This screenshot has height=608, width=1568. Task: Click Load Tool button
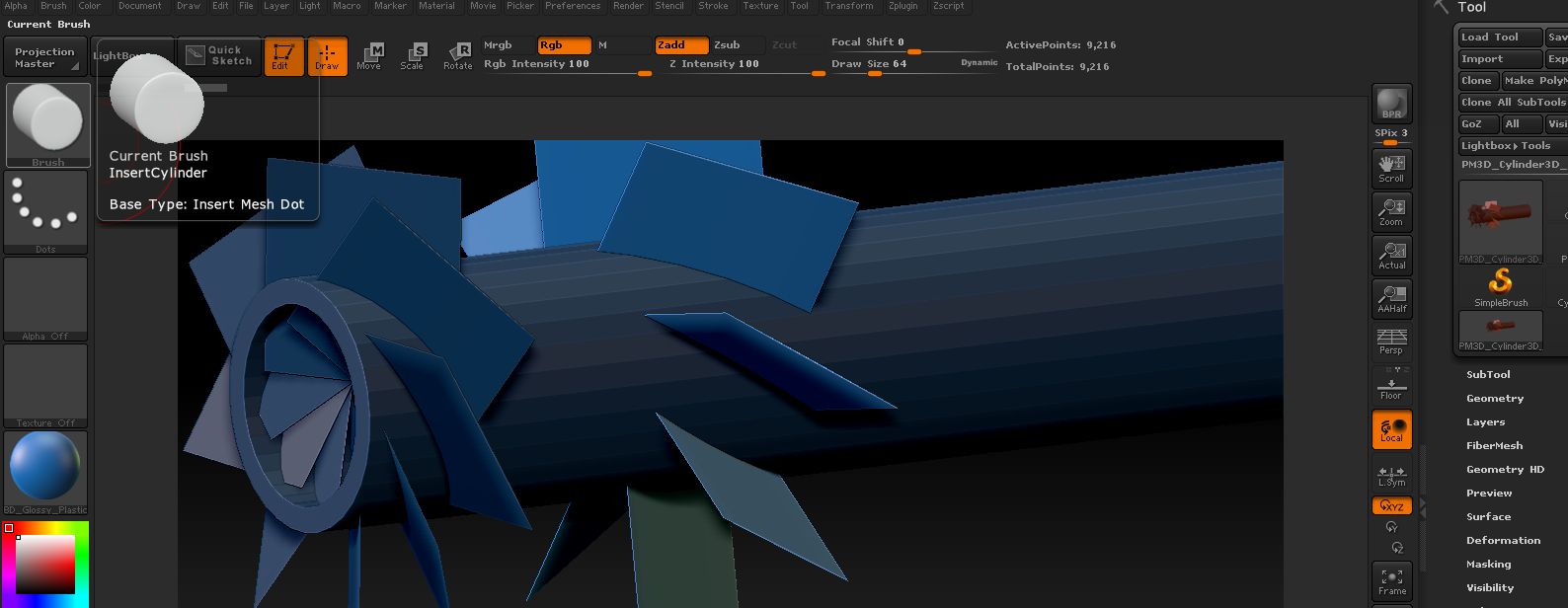coord(1500,38)
